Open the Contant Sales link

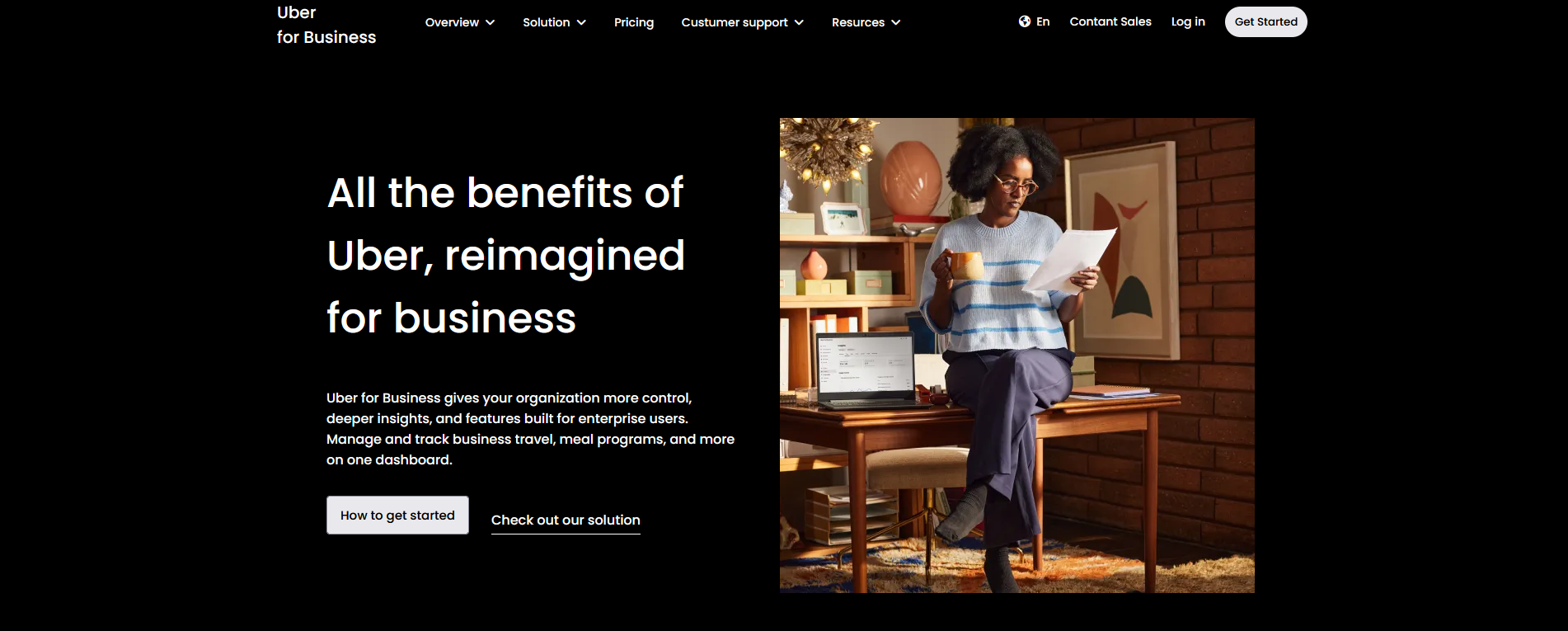click(x=1110, y=21)
